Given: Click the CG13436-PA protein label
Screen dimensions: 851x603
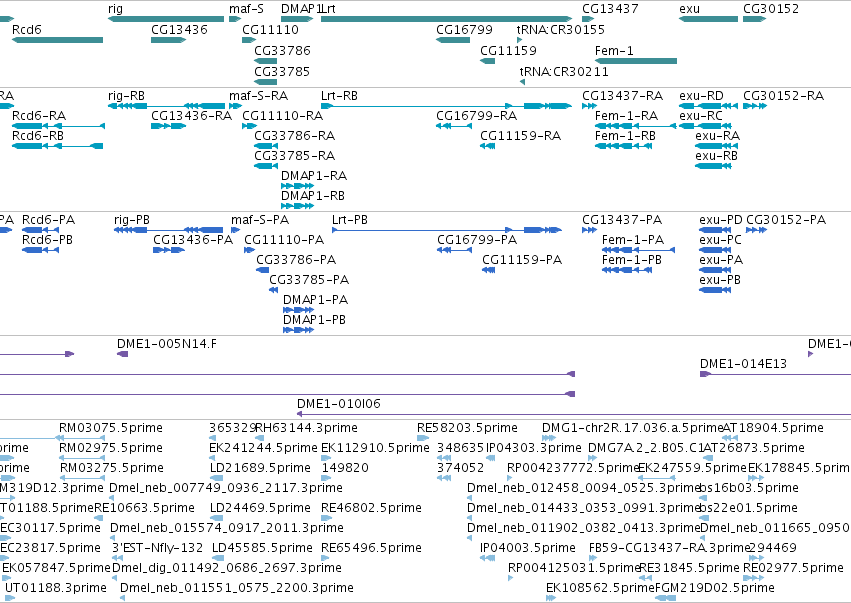Looking at the screenshot, I should tap(193, 240).
